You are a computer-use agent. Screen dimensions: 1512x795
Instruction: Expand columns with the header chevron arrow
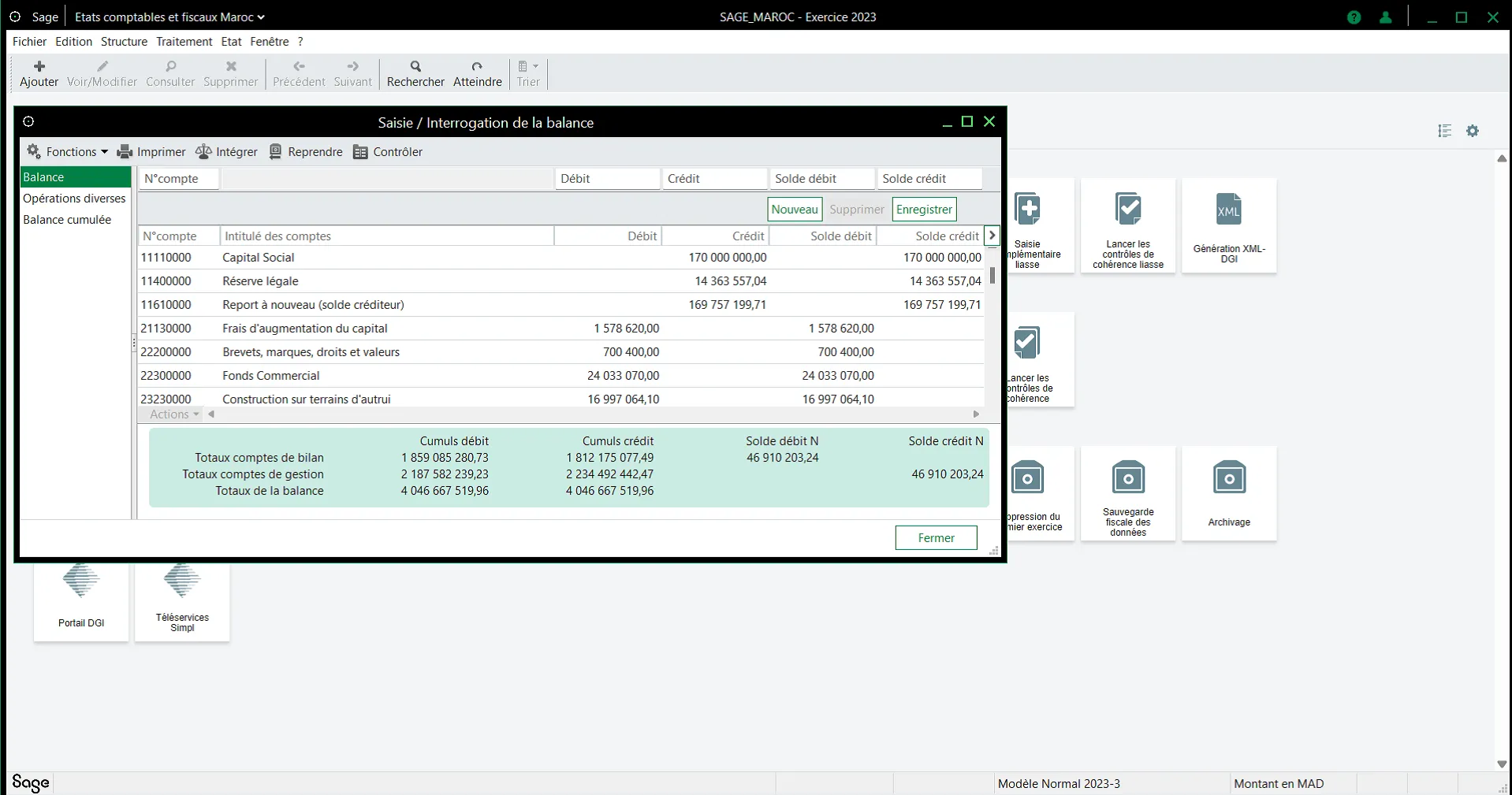pos(992,236)
